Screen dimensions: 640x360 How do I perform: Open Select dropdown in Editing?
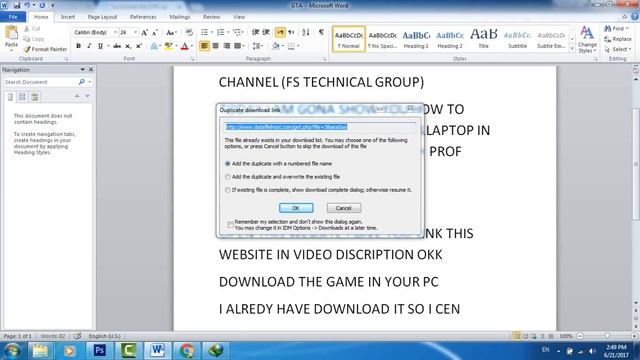pos(618,49)
